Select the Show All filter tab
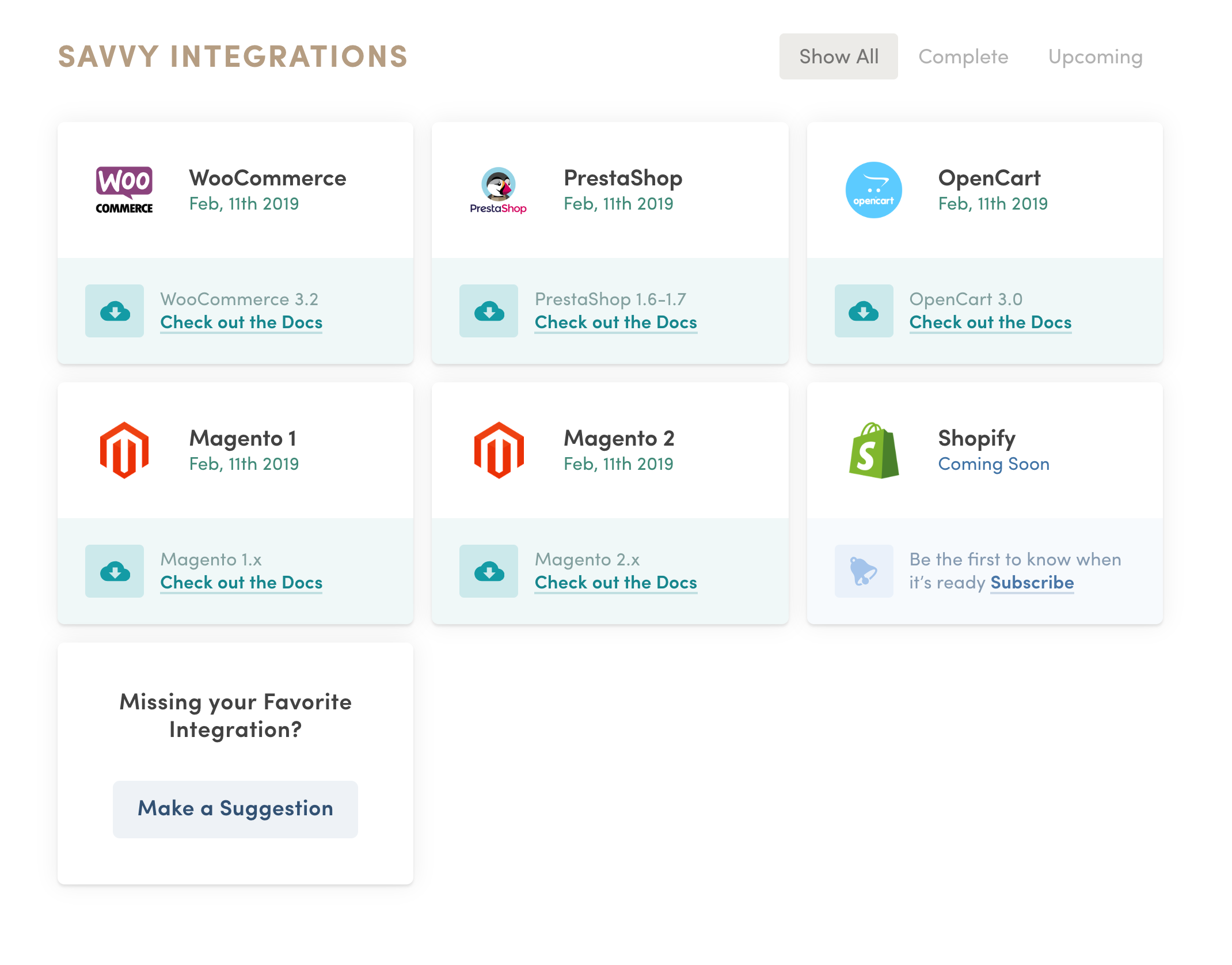Viewport: 1232px width, 965px height. [838, 56]
